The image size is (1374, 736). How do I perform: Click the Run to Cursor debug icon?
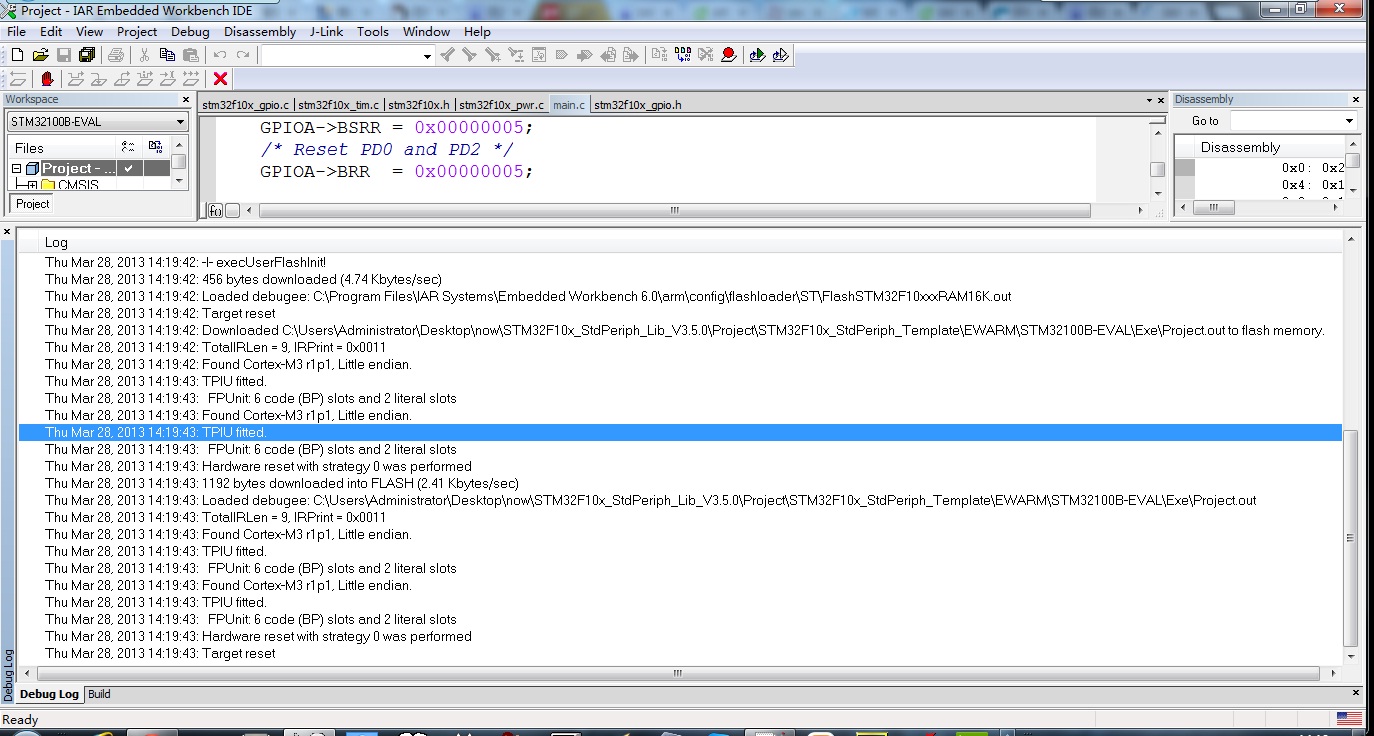click(x=167, y=79)
